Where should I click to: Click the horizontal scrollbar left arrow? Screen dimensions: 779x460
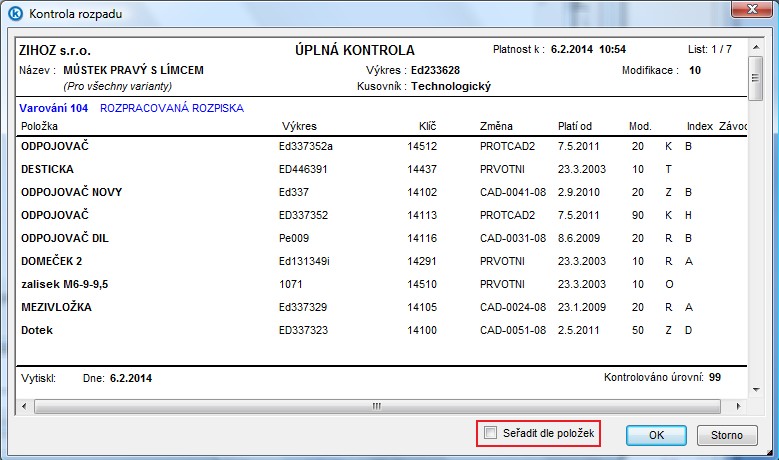[x=24, y=406]
